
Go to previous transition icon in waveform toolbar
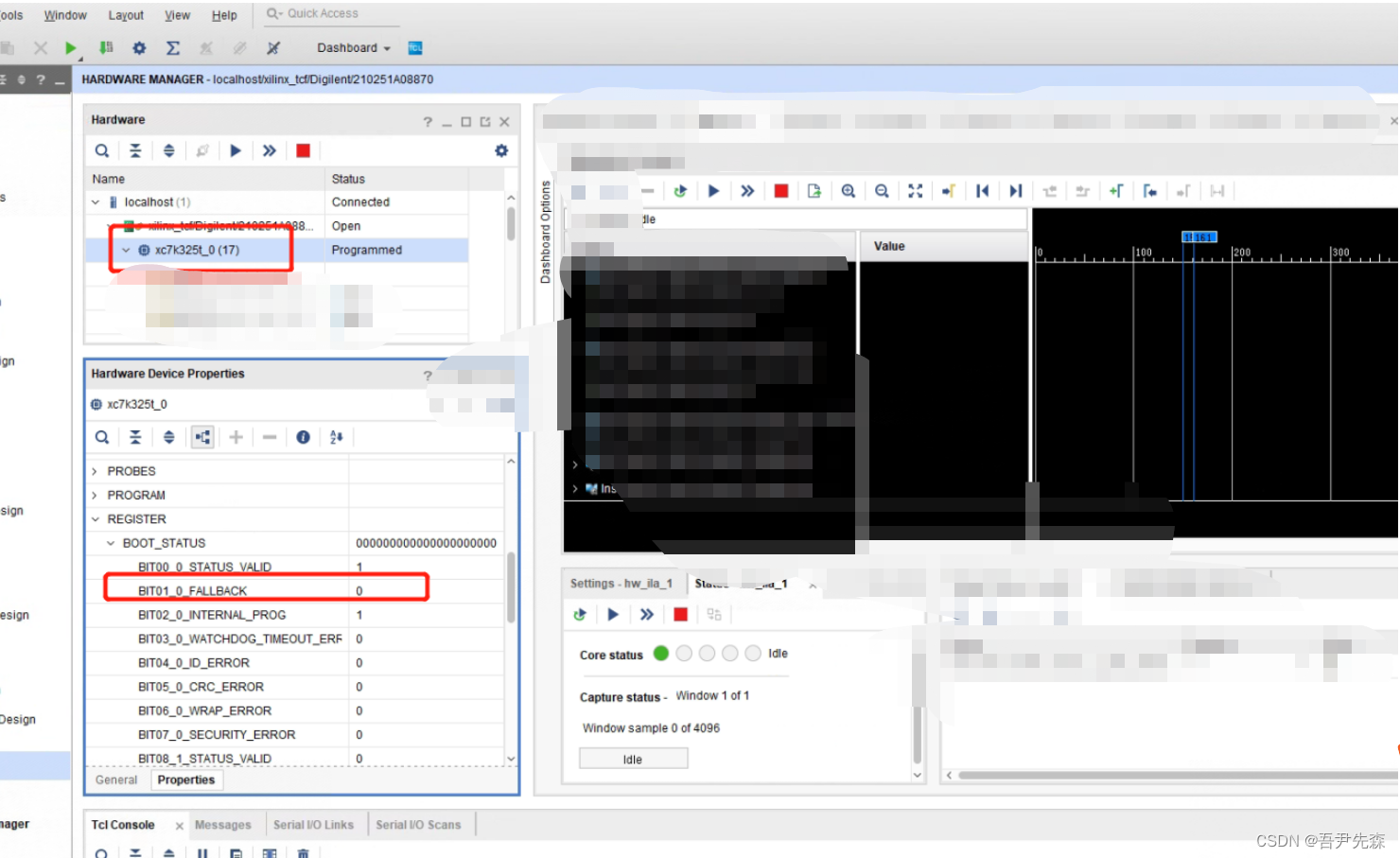(982, 190)
